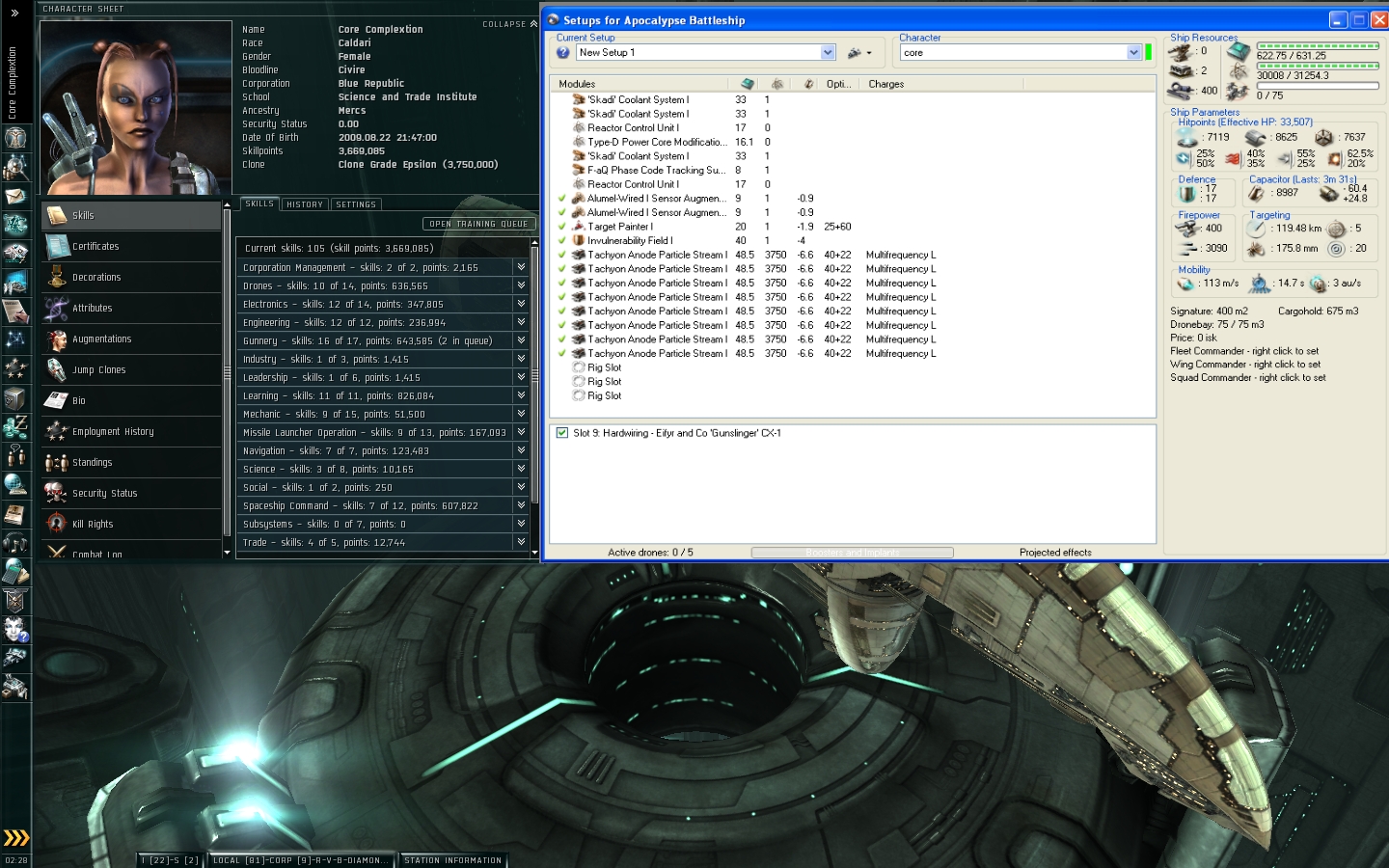This screenshot has width=1389, height=868.
Task: Switch to the Settings tab
Action: point(356,204)
